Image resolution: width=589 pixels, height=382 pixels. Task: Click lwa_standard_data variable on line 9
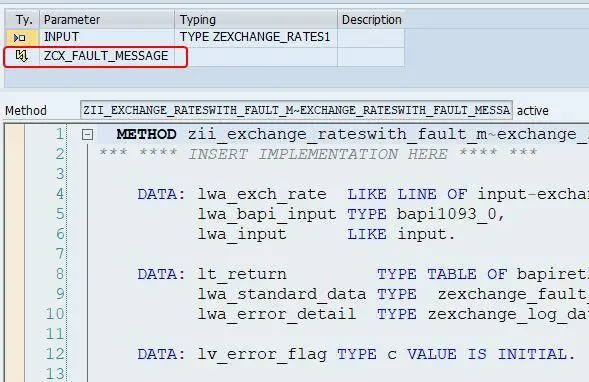point(282,294)
